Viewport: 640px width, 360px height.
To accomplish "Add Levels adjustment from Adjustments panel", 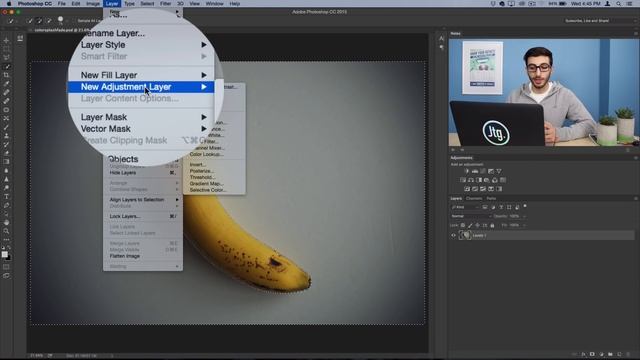I will click(x=475, y=171).
